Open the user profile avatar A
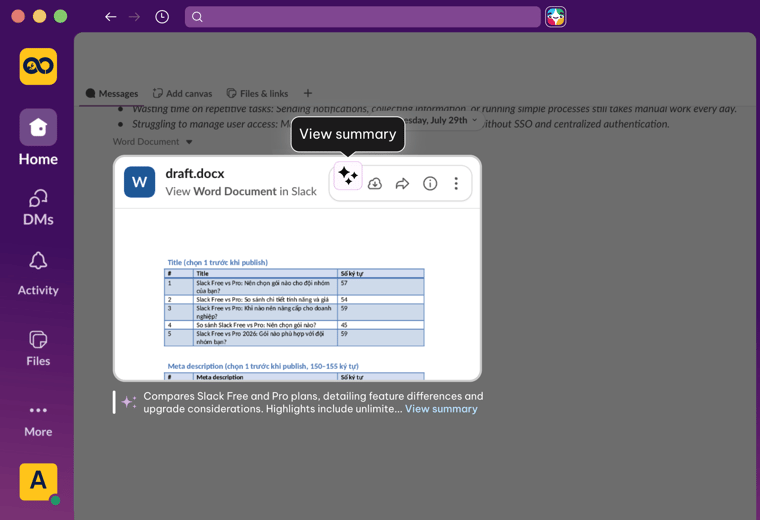 pos(38,482)
